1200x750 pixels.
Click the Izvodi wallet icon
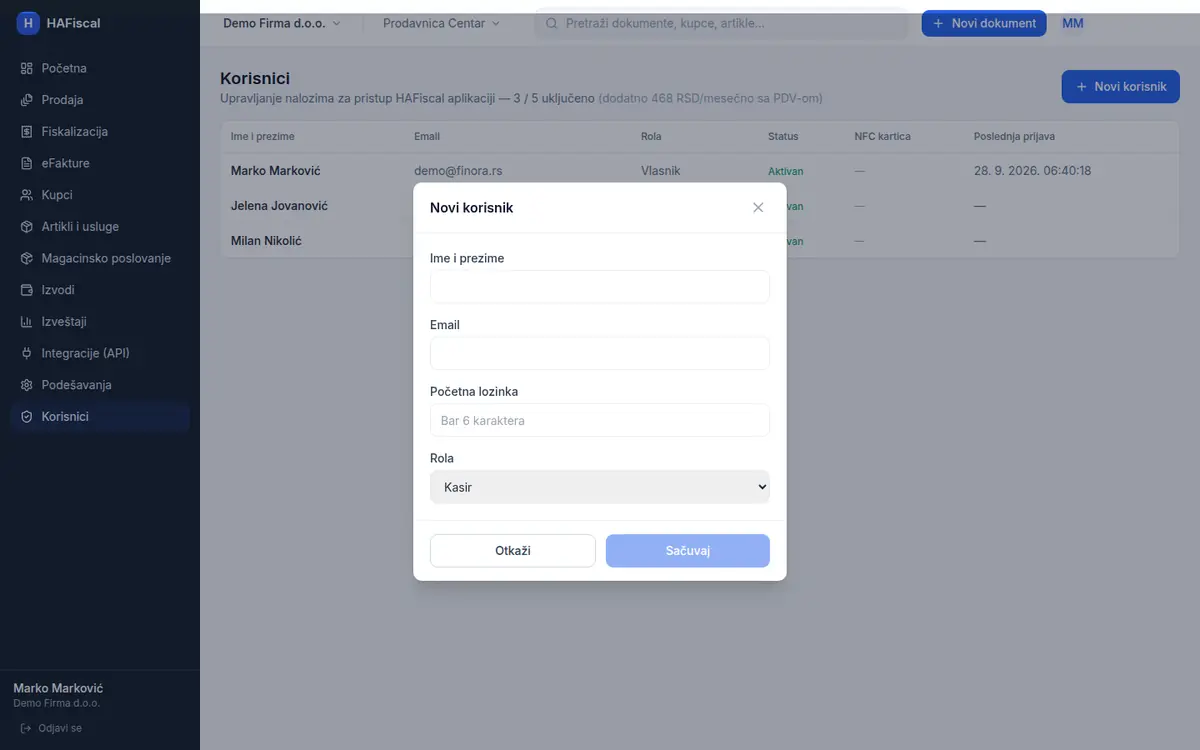click(x=27, y=290)
